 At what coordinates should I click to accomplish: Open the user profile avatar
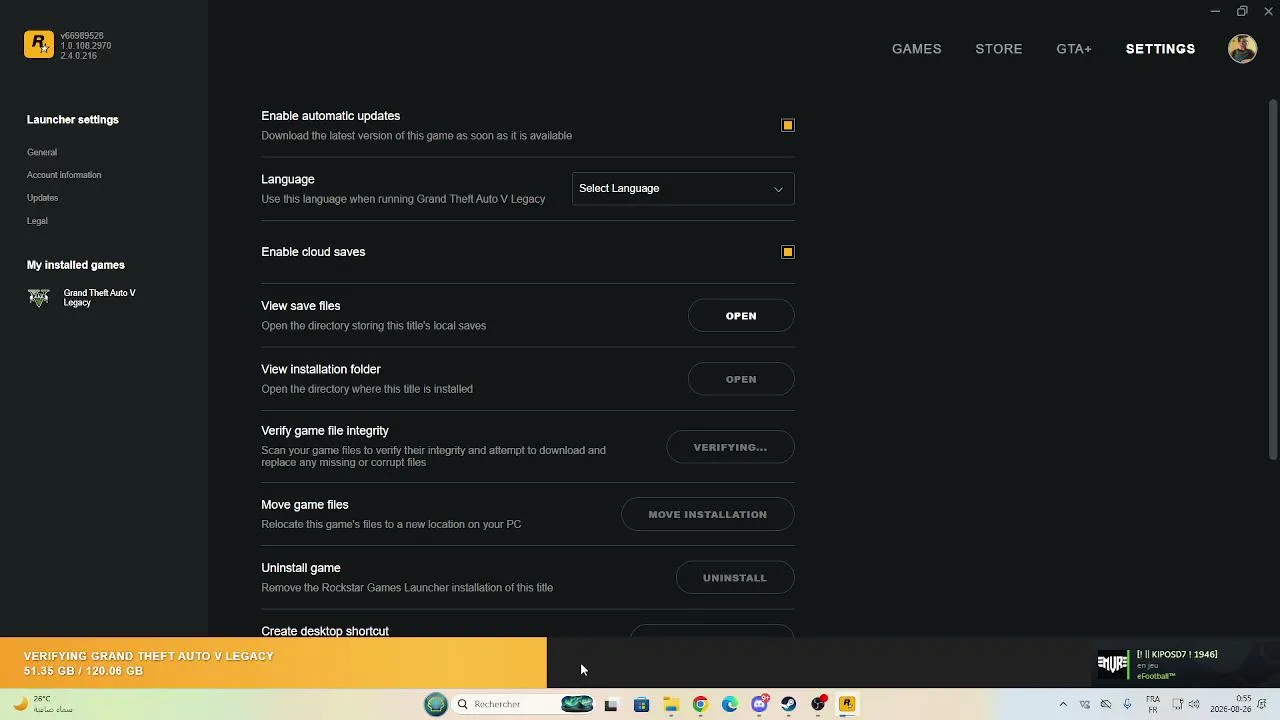[1242, 49]
